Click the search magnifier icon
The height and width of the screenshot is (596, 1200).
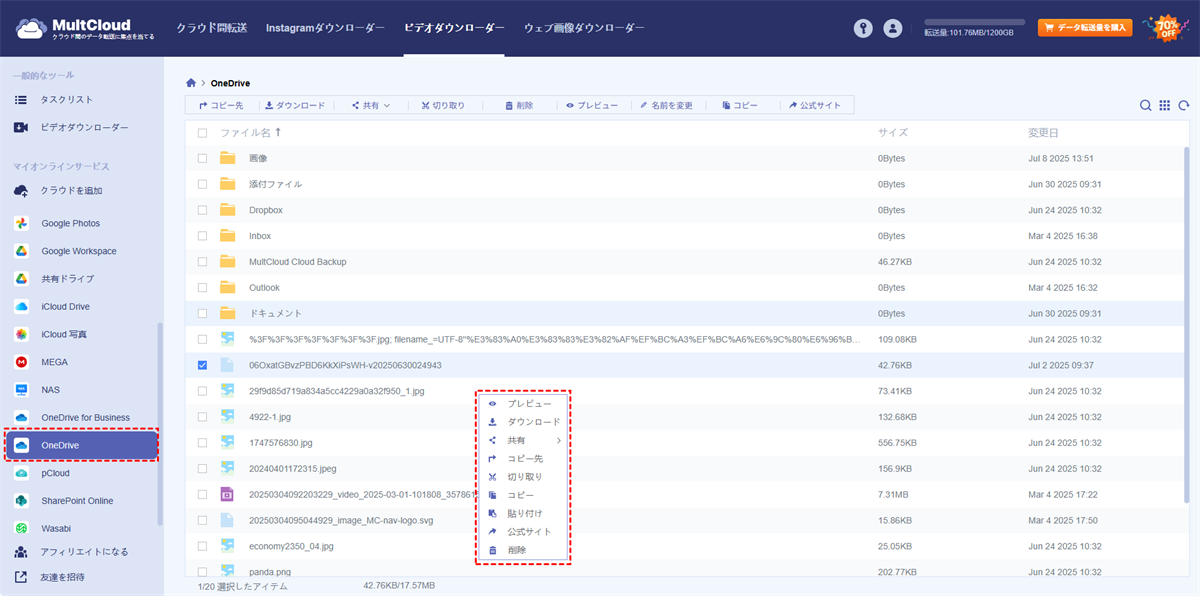[x=1146, y=105]
